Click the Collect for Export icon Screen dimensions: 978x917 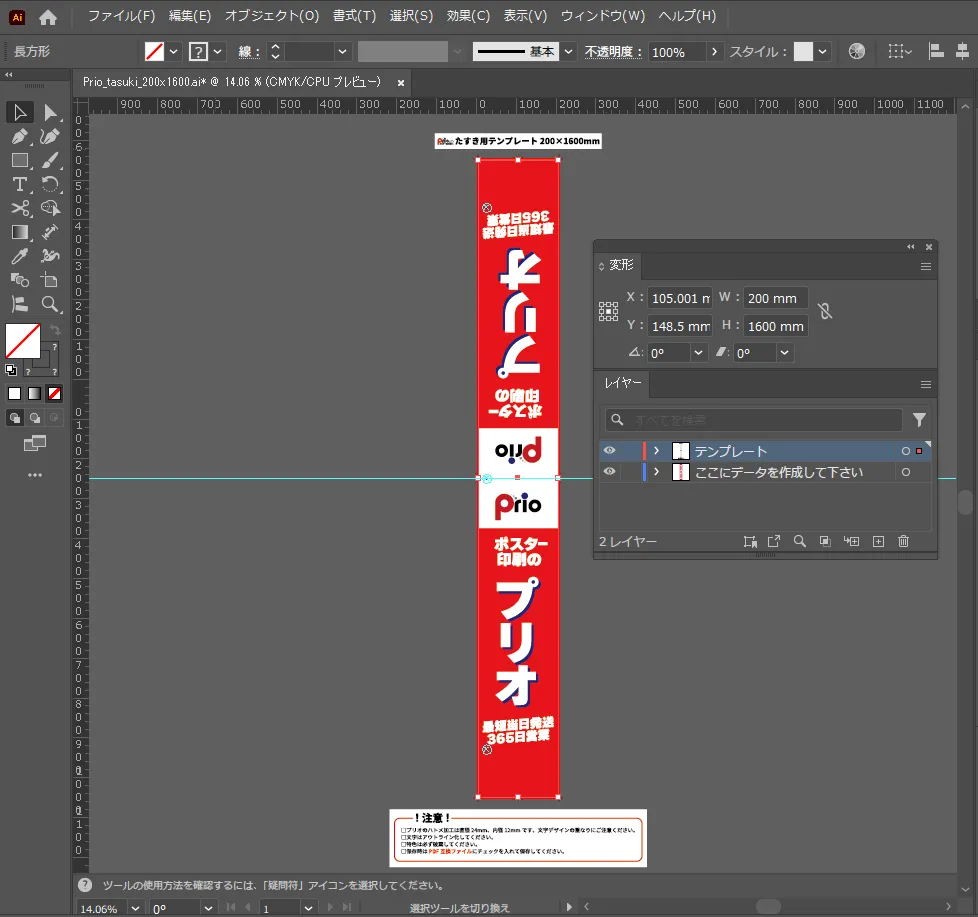[x=774, y=541]
